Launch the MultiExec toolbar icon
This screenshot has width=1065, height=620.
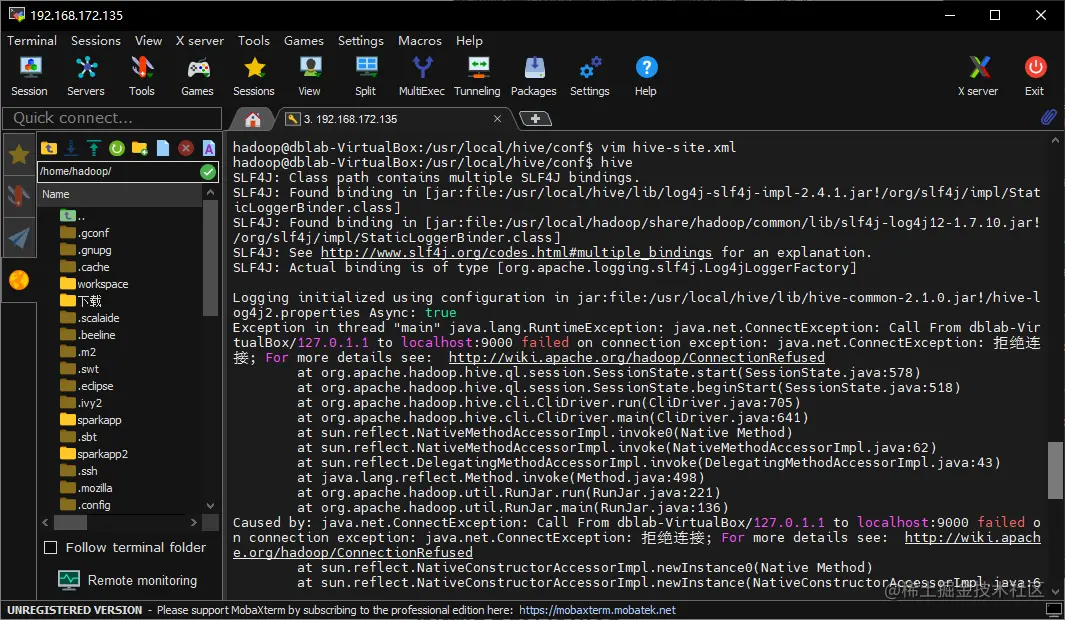[422, 76]
